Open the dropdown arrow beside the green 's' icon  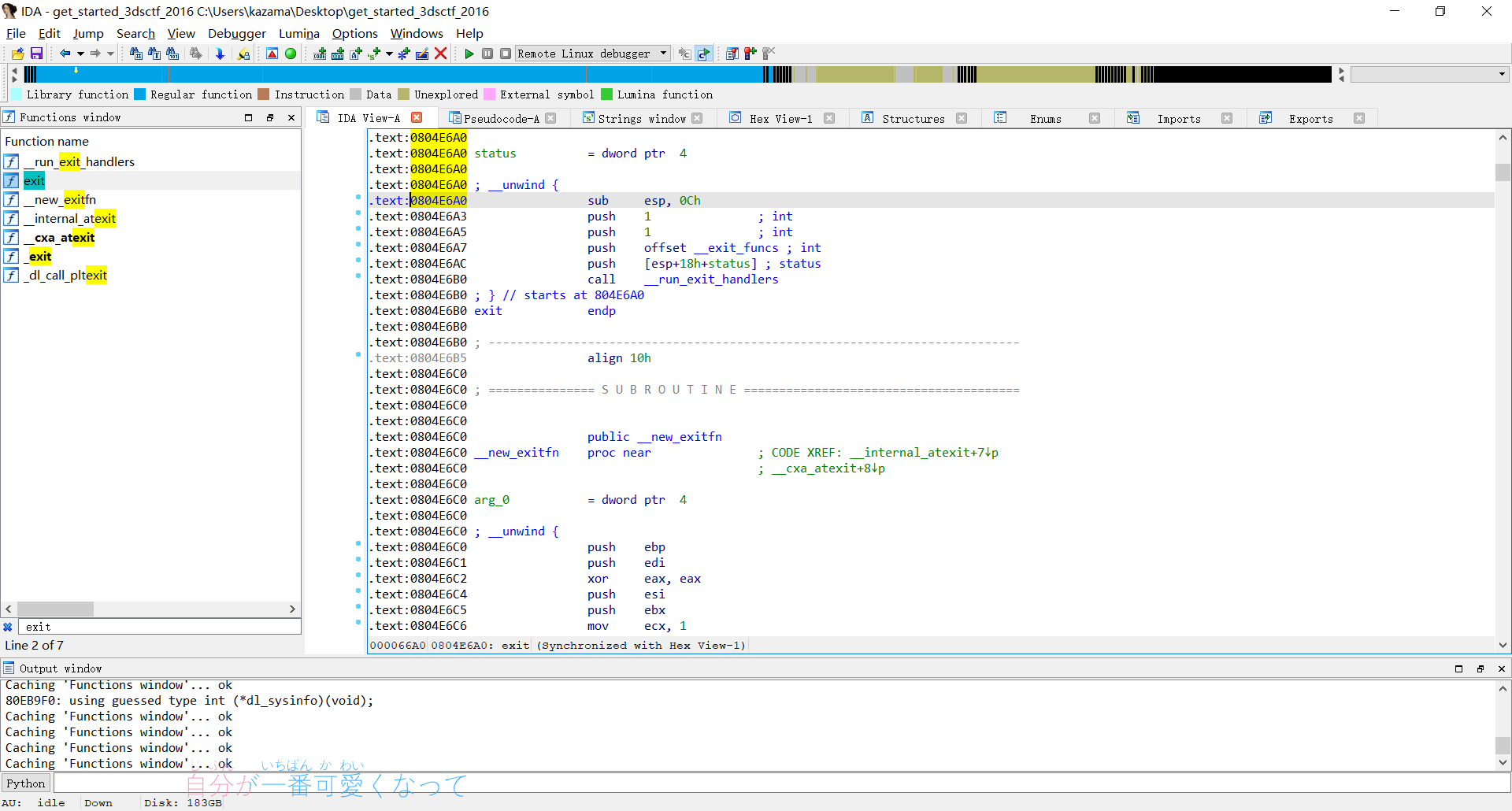click(389, 54)
